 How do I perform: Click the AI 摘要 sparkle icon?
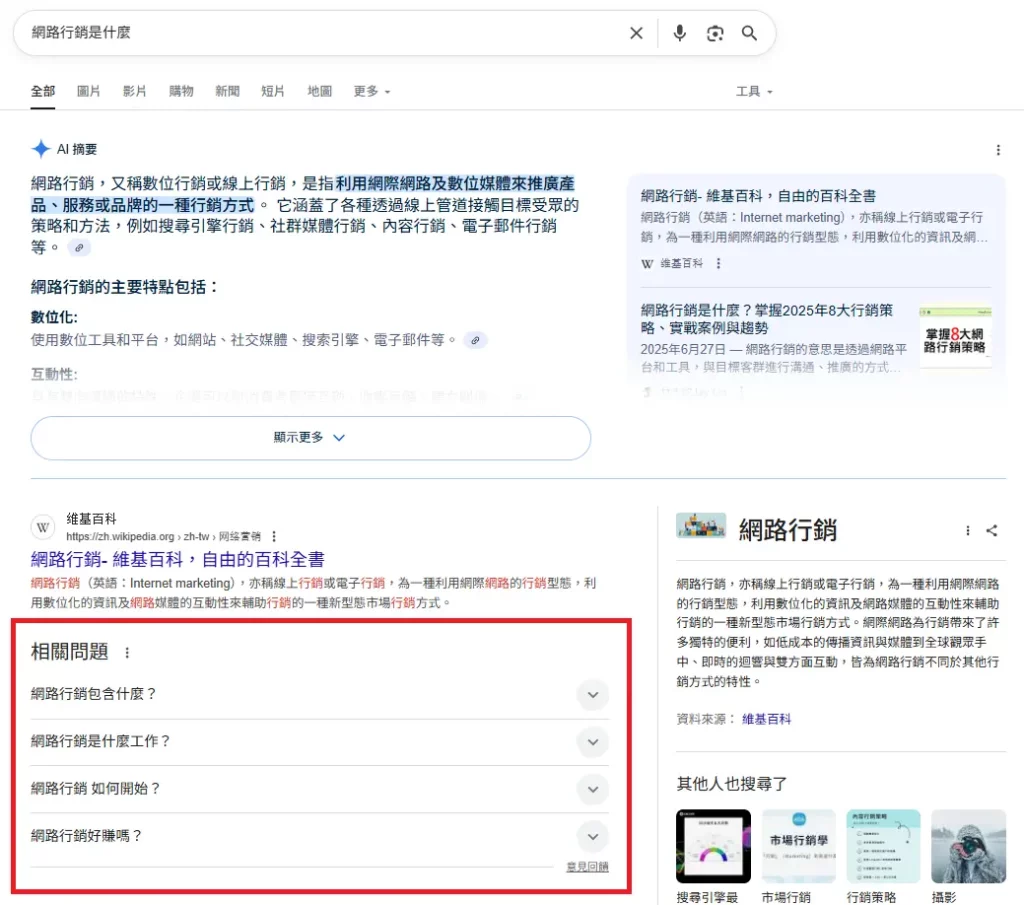point(40,149)
